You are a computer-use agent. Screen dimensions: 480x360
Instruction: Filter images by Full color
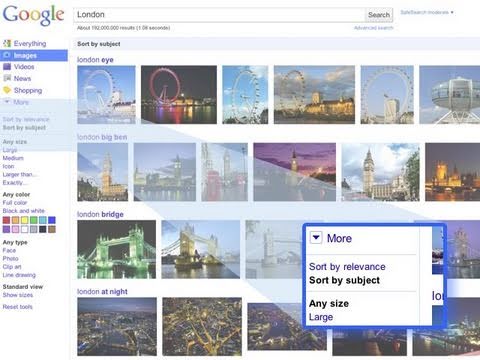pos(15,203)
